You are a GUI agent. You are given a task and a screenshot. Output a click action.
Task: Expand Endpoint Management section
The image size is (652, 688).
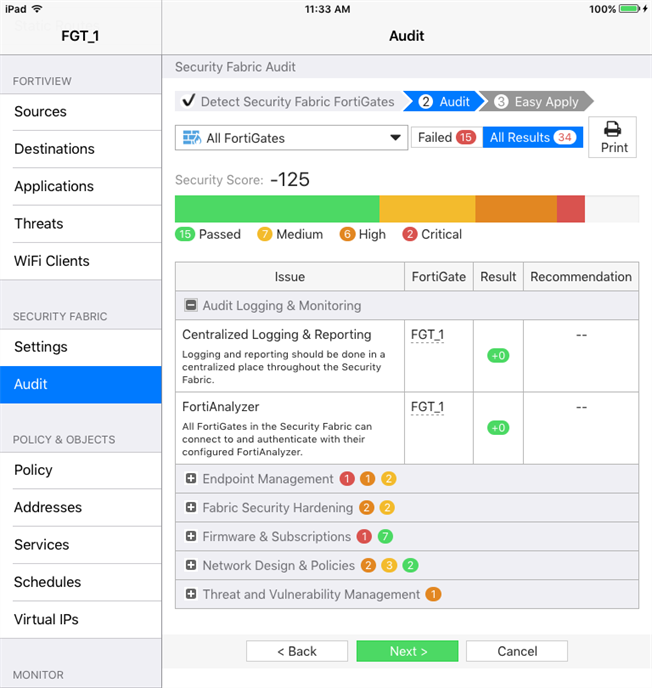pos(191,479)
